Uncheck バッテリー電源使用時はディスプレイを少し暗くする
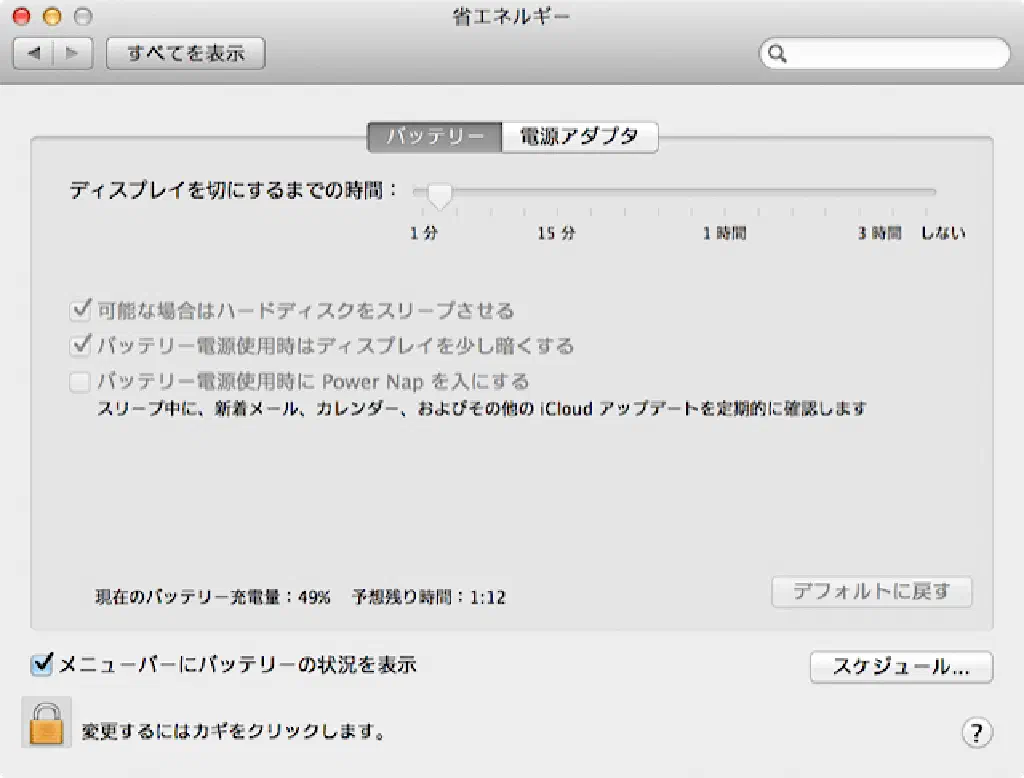Viewport: 1024px width, 778px height. (x=81, y=346)
